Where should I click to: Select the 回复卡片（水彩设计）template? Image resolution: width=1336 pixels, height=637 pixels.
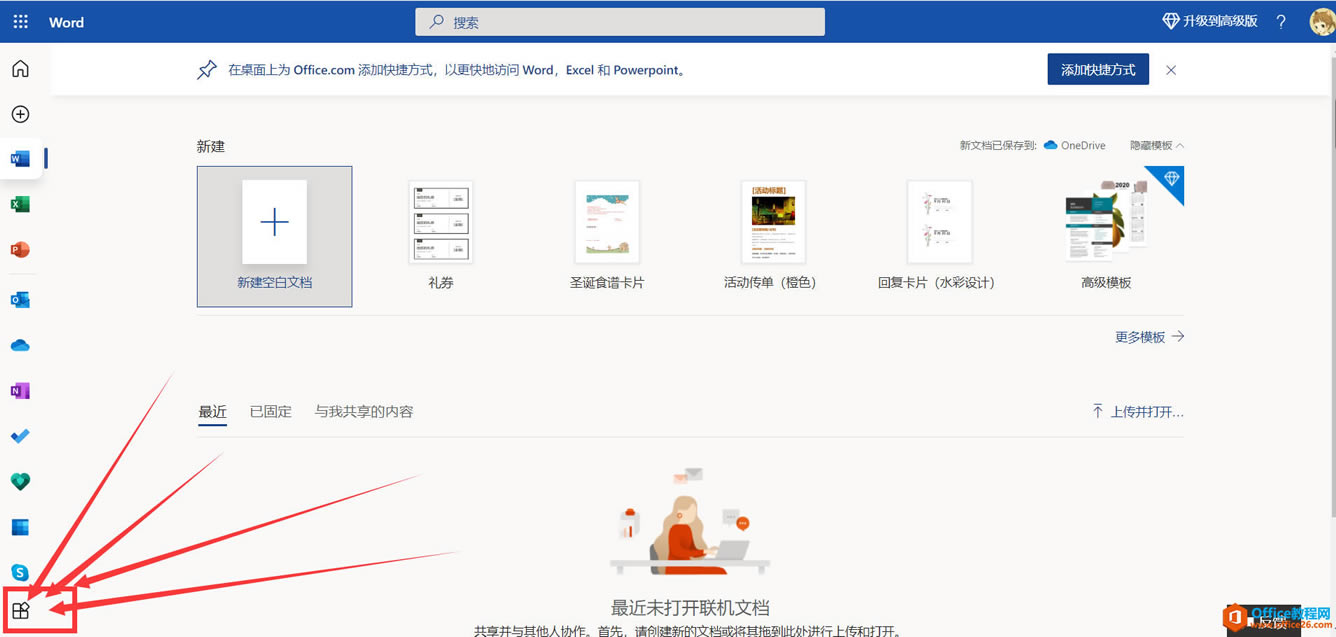coord(938,236)
